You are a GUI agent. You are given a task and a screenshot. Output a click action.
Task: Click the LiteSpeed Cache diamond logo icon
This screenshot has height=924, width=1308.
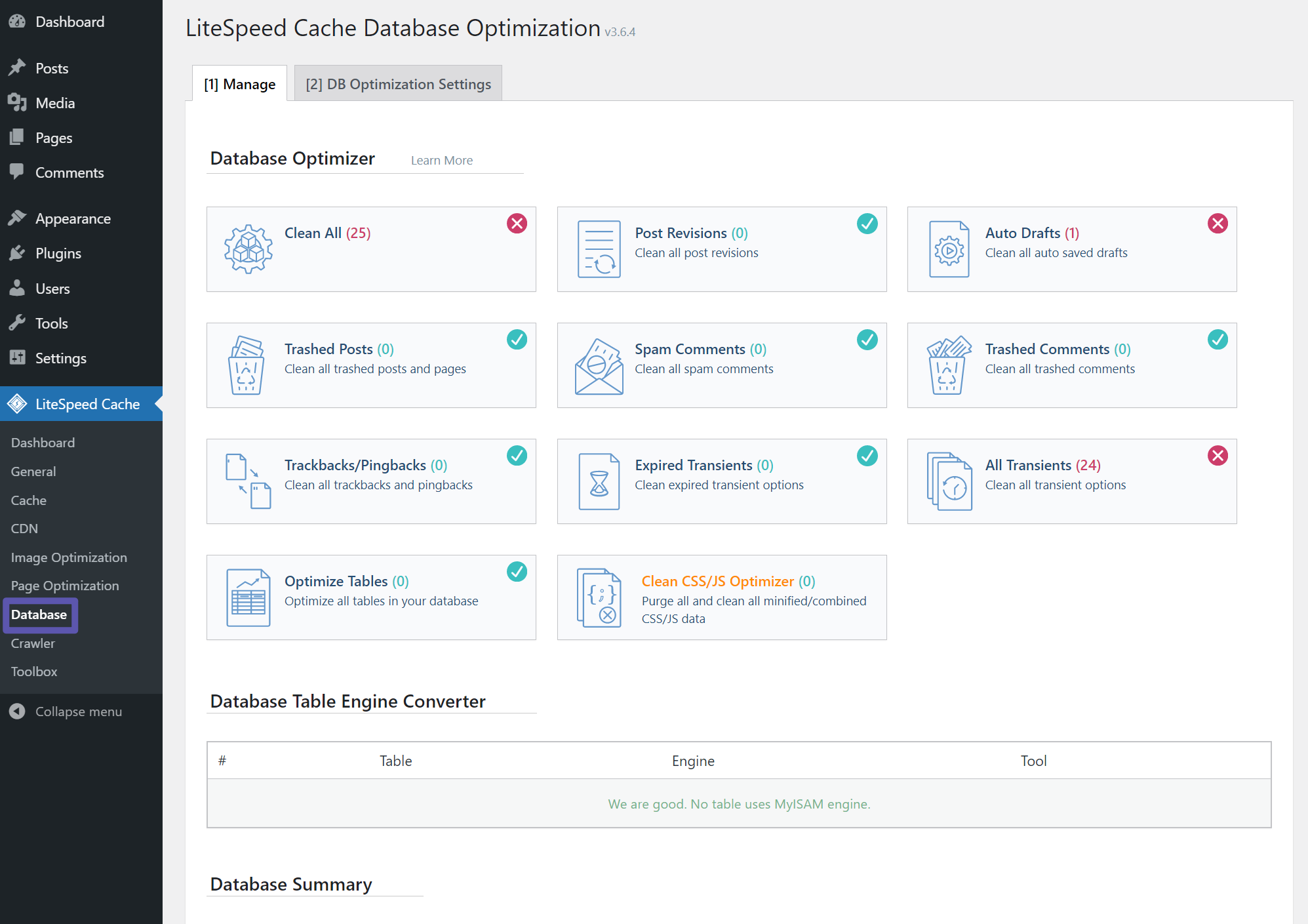click(x=17, y=404)
